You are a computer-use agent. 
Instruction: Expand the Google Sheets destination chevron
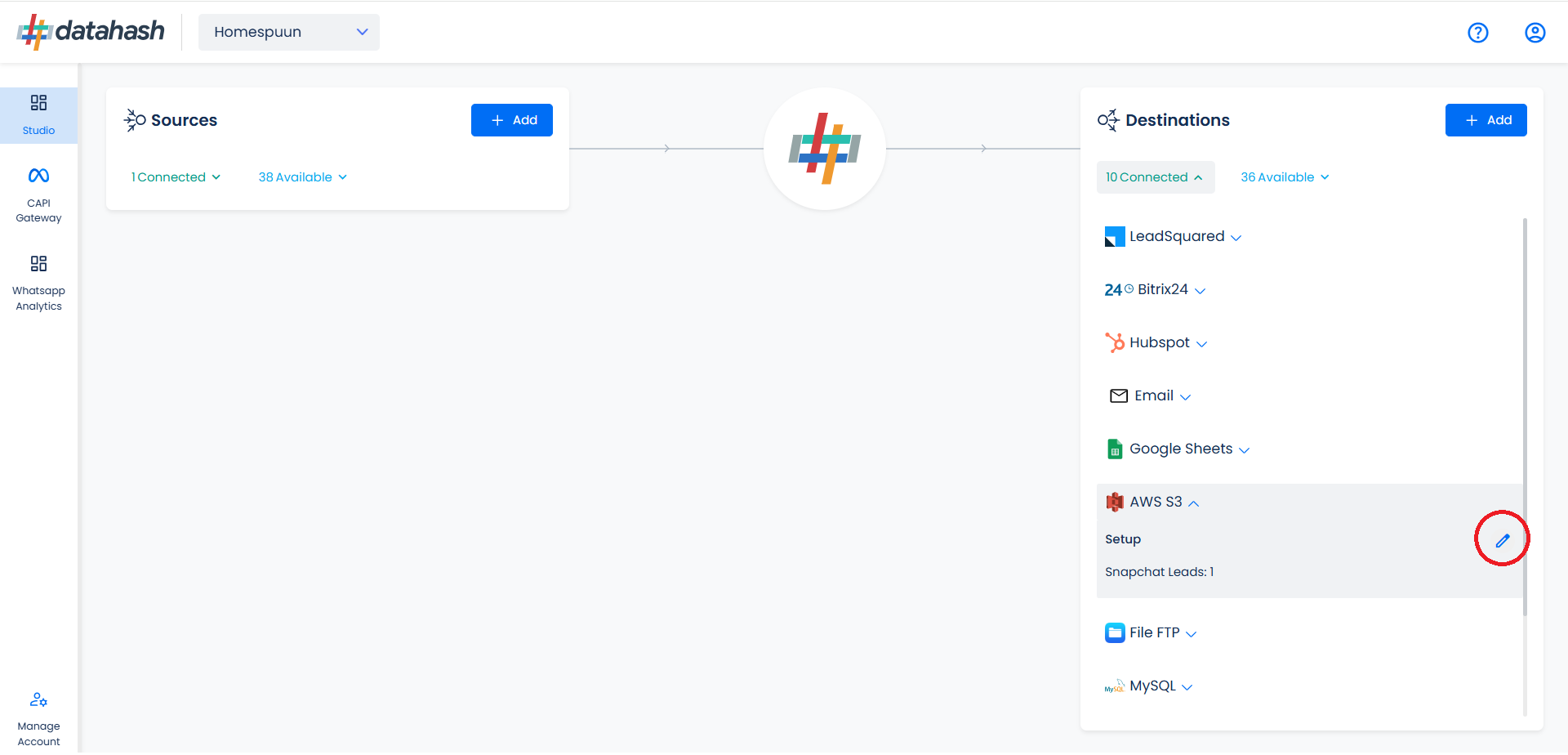1245,450
